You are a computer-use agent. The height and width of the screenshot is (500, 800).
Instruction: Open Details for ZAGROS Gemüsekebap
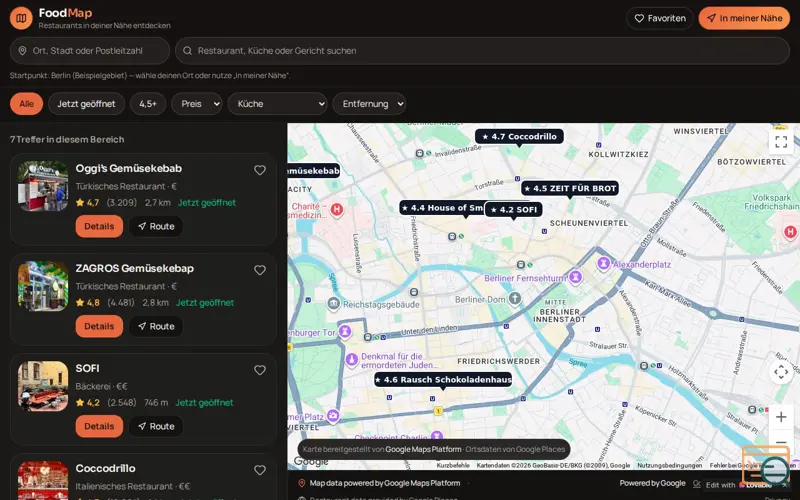click(x=99, y=326)
